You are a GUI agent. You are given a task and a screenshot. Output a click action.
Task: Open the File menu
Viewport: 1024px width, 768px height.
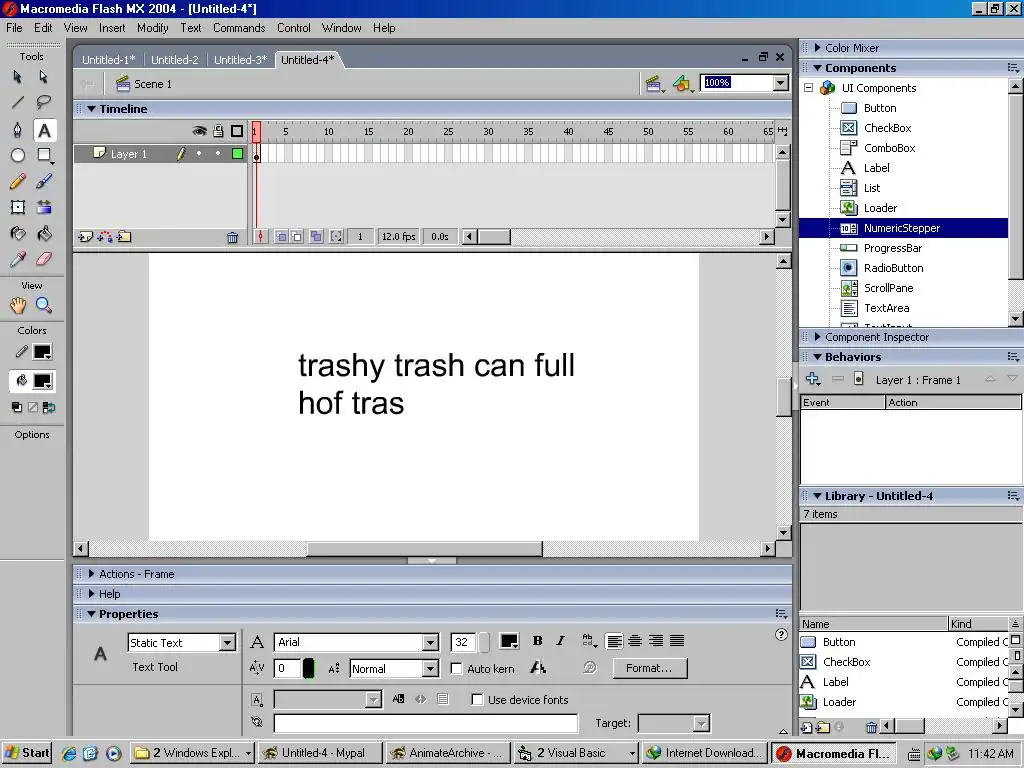tap(14, 27)
